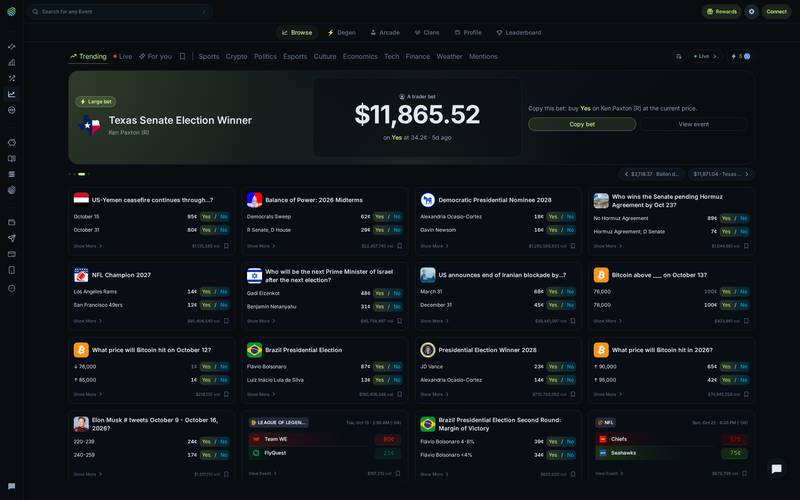Open the mobile phone icon in the left sidebar
The image size is (800, 500).
point(12,270)
